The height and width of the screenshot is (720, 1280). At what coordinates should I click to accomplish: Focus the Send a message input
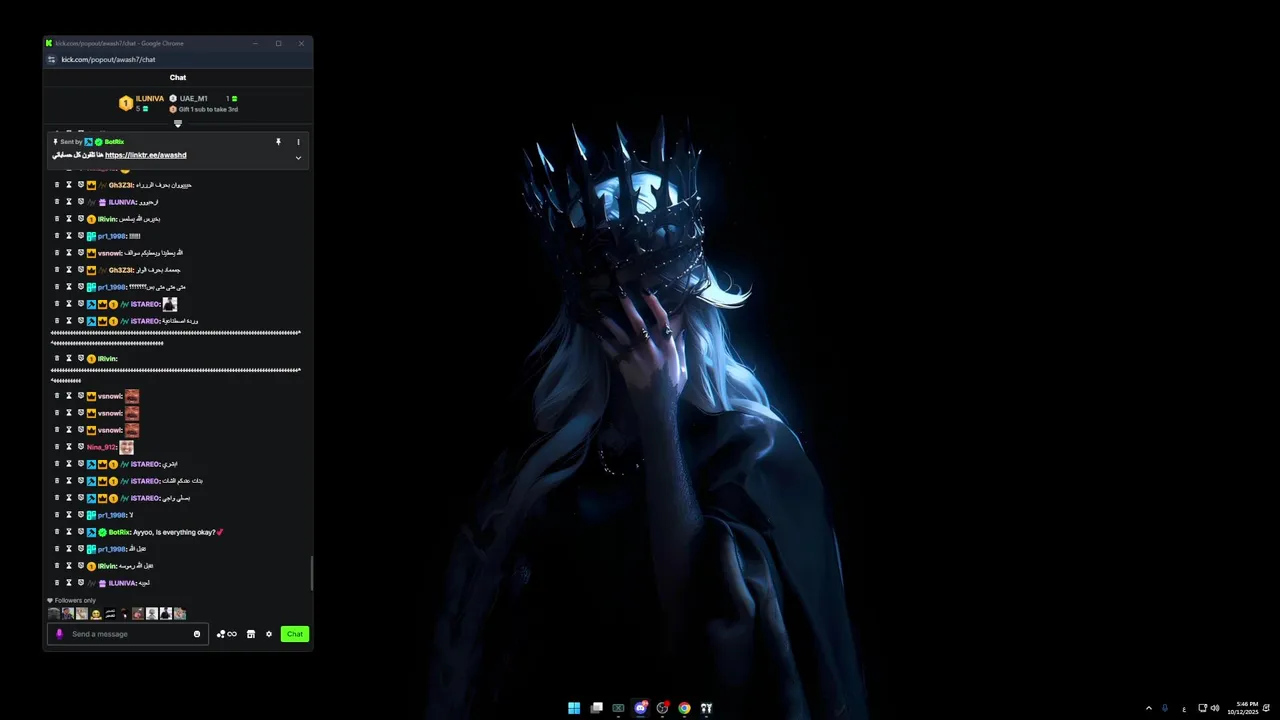pyautogui.click(x=130, y=634)
